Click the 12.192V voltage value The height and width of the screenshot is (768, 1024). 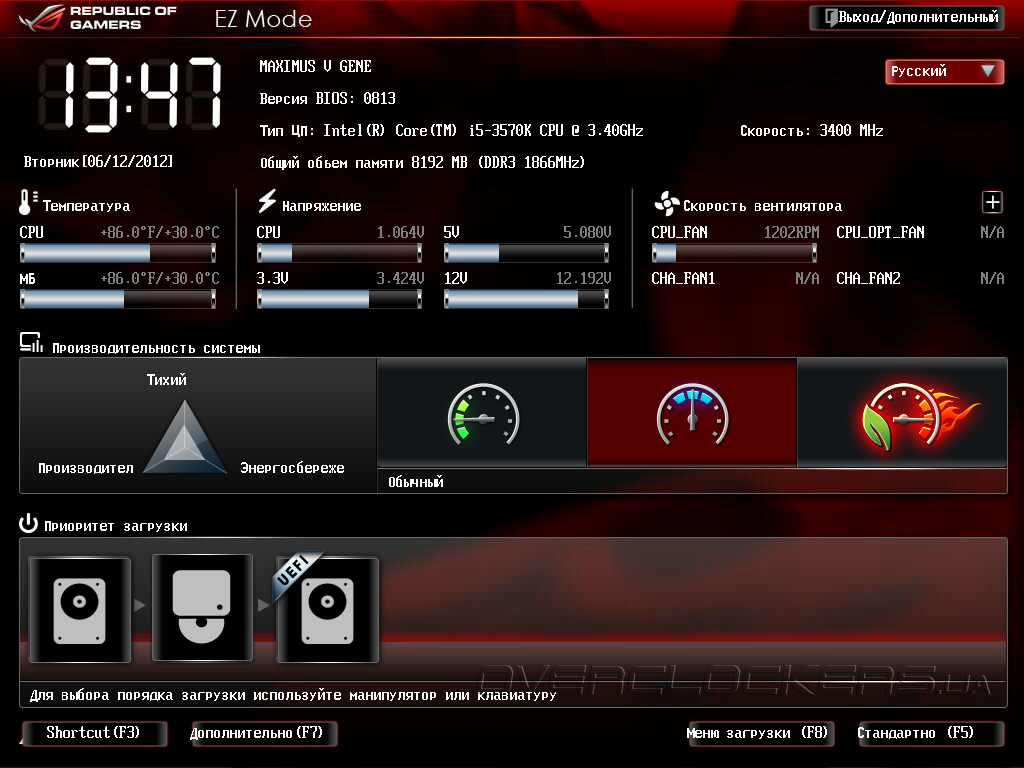point(583,279)
